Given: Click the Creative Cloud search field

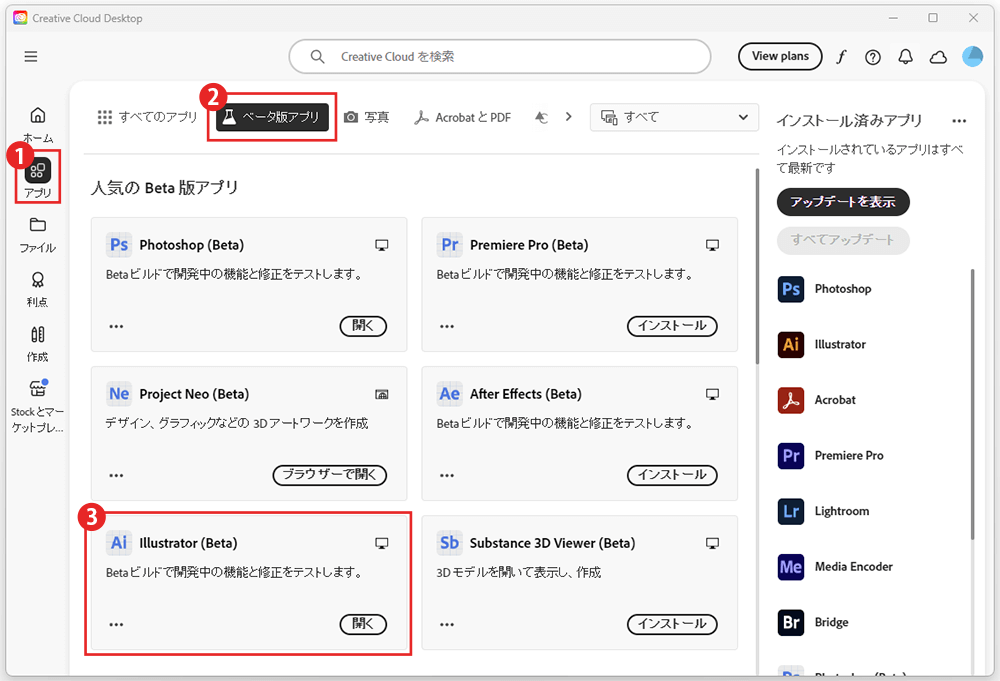Looking at the screenshot, I should 500,57.
